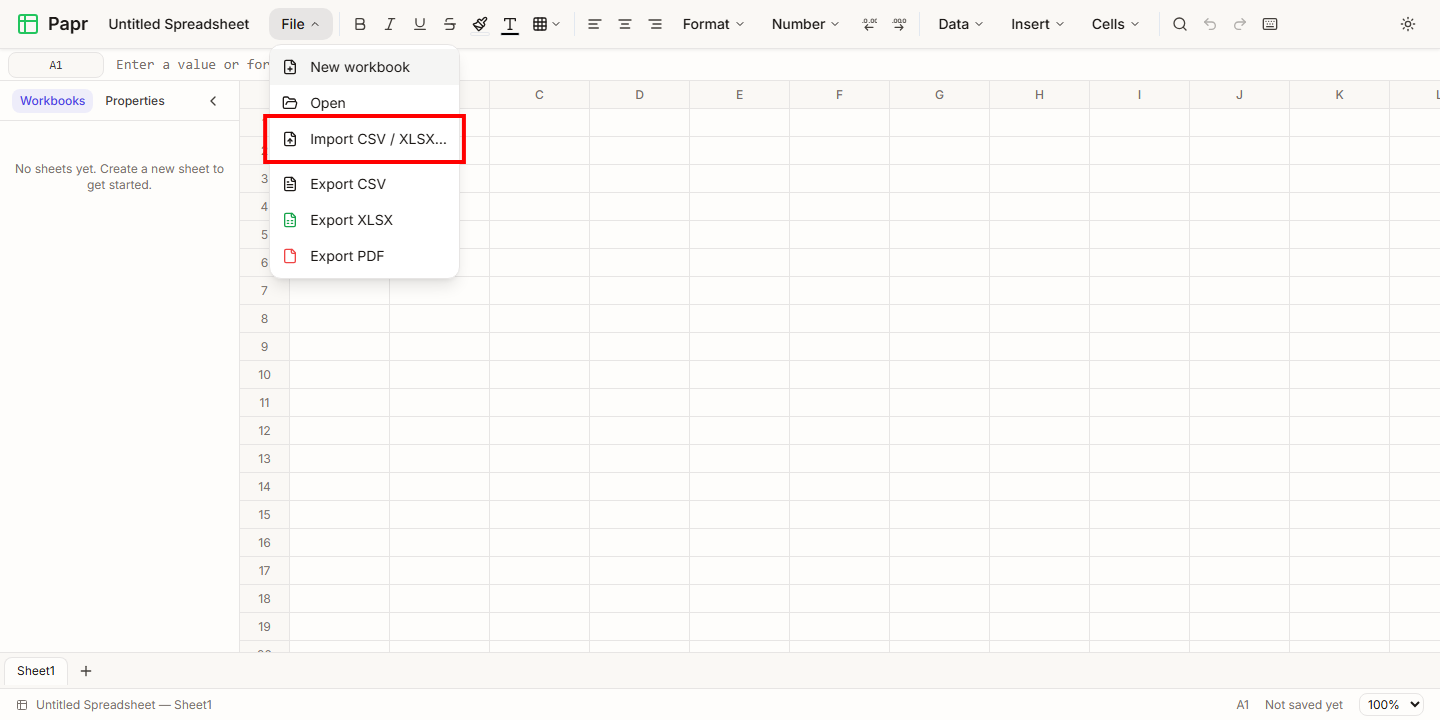Decrease decimal places
The height and width of the screenshot is (720, 1440).
(x=869, y=24)
